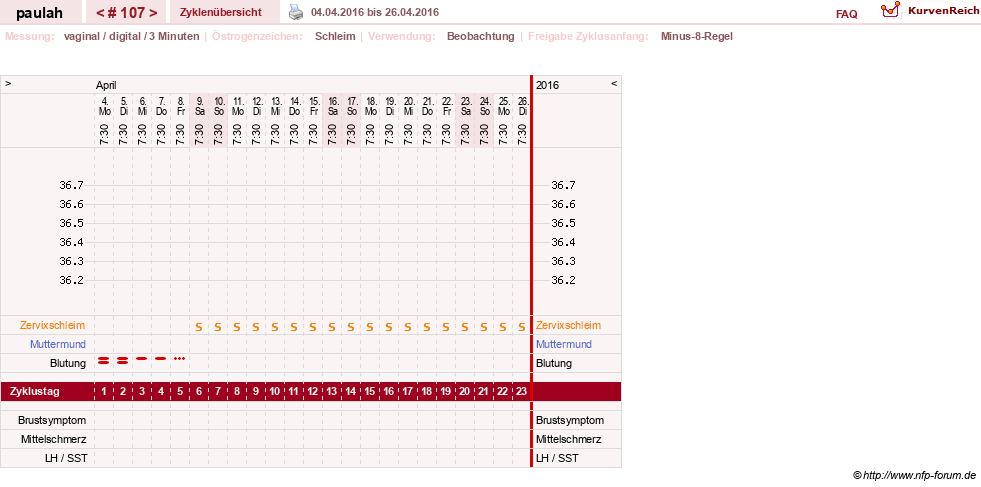The height and width of the screenshot is (487, 981).
Task: Click cycle day 1 in Zyklustag row
Action: [x=104, y=392]
